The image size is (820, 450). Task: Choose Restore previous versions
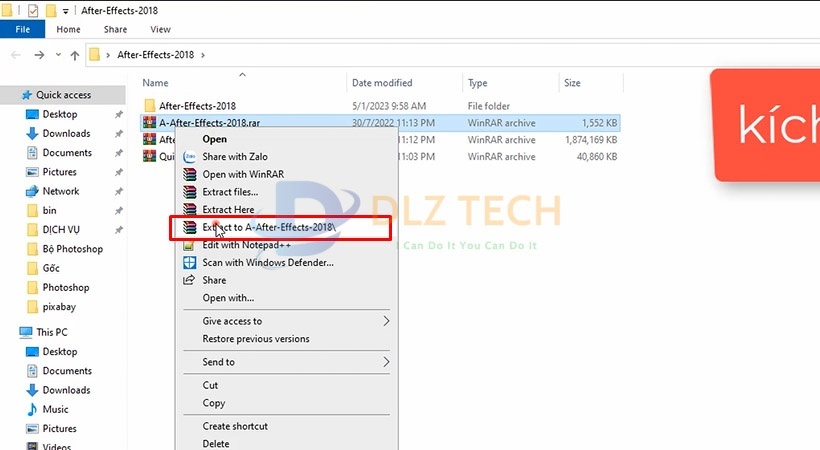(256, 339)
